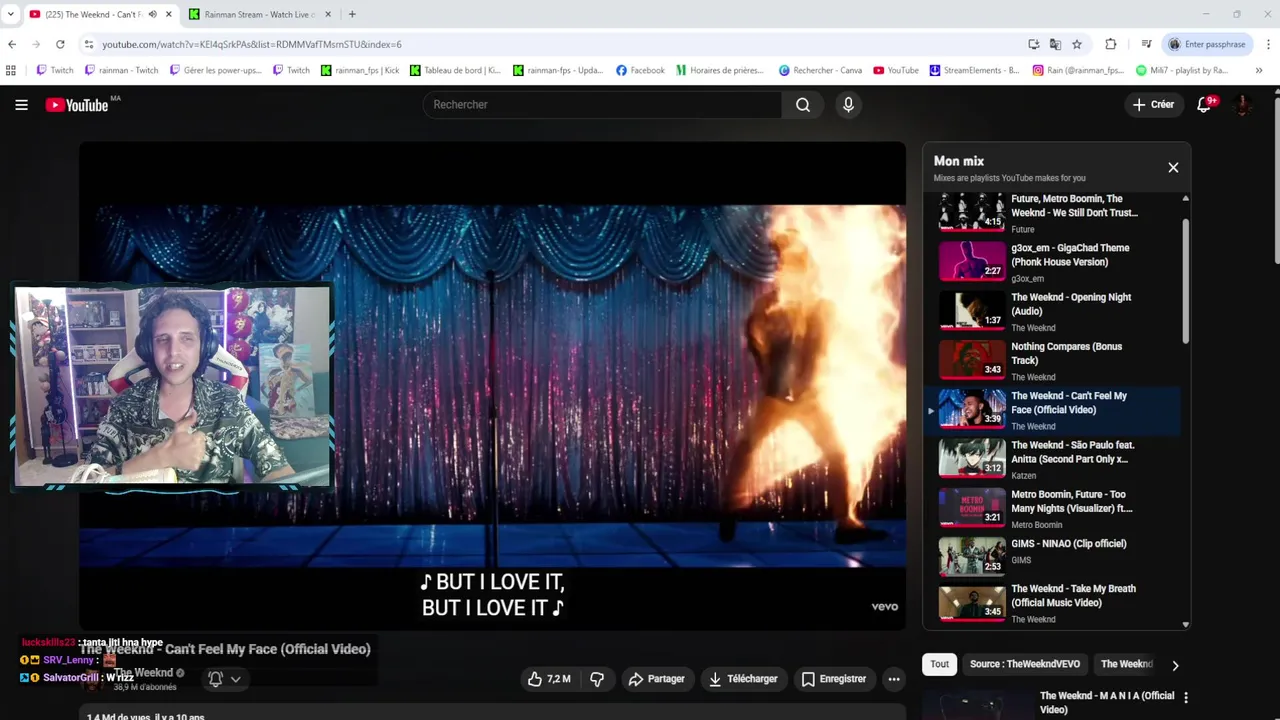Open the extensions puzzle icon
Viewport: 1280px width, 720px height.
tap(1111, 44)
